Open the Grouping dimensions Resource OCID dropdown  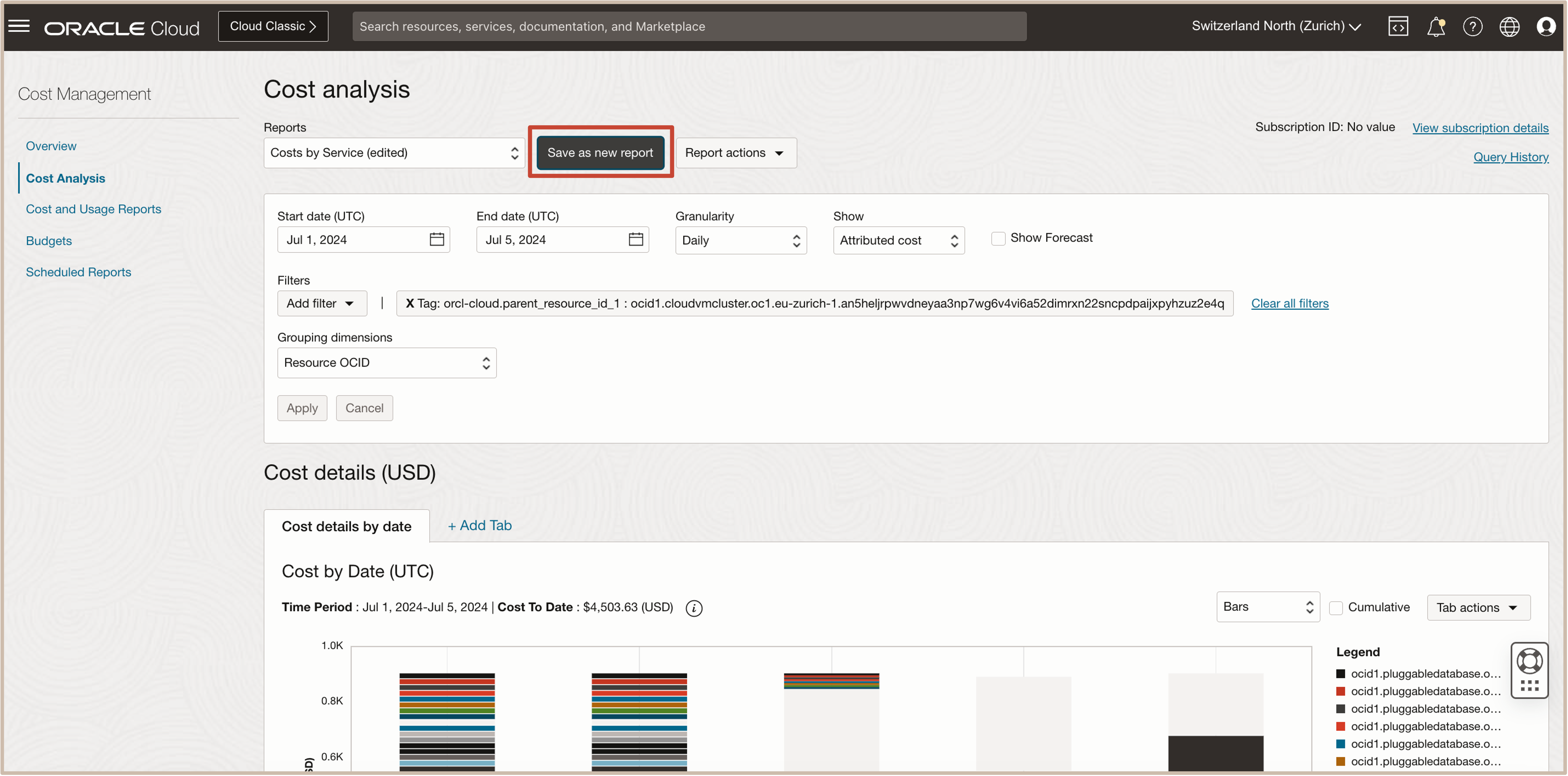pos(387,363)
